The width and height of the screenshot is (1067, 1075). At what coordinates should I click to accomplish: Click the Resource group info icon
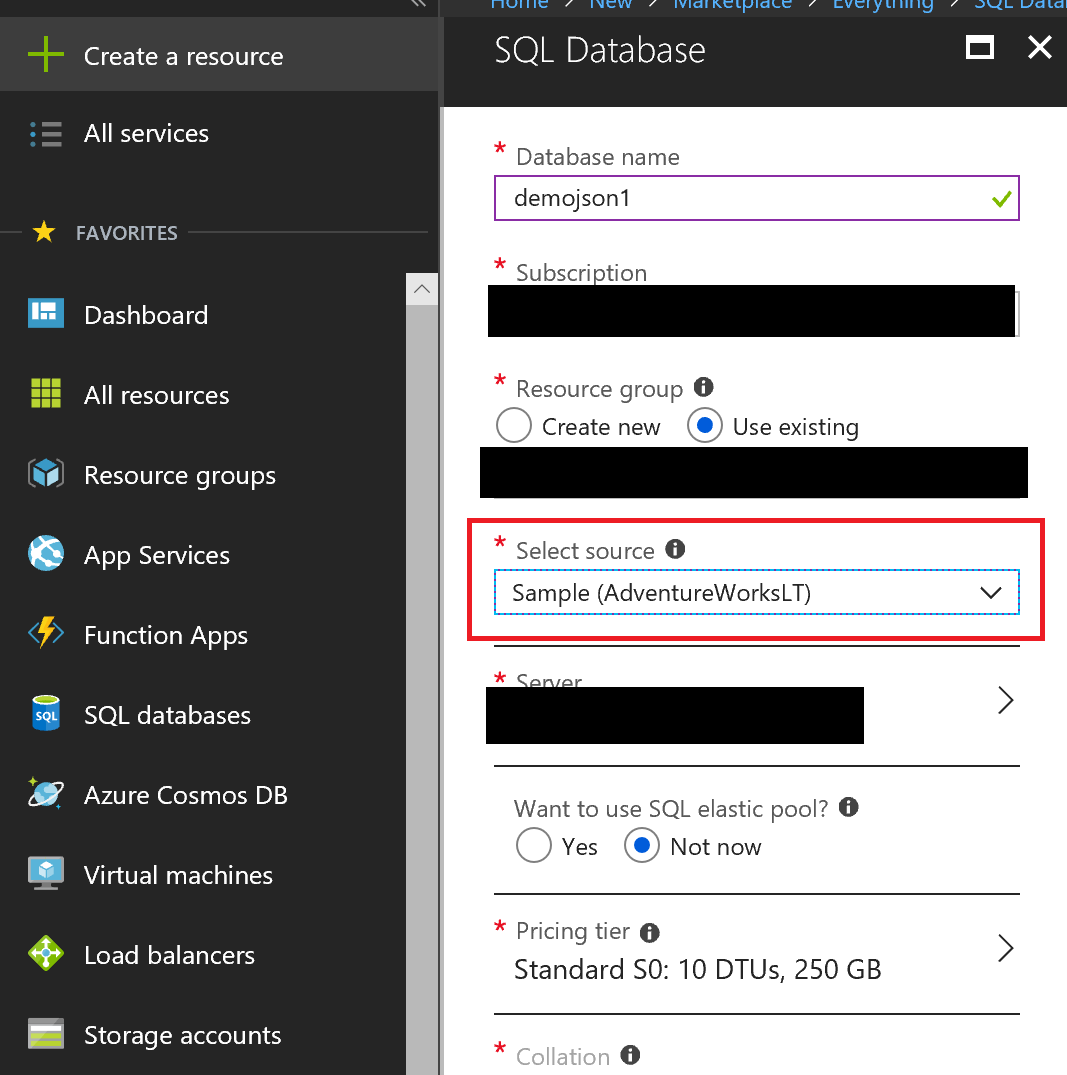pyautogui.click(x=704, y=387)
